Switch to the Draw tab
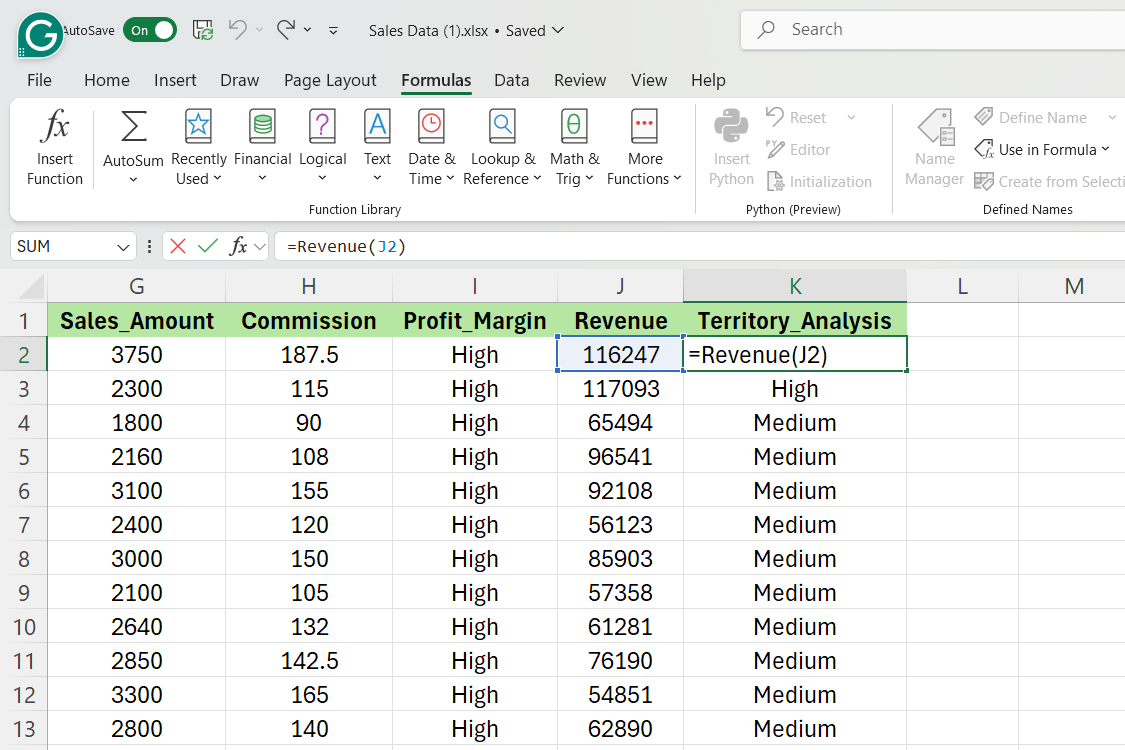 tap(240, 80)
